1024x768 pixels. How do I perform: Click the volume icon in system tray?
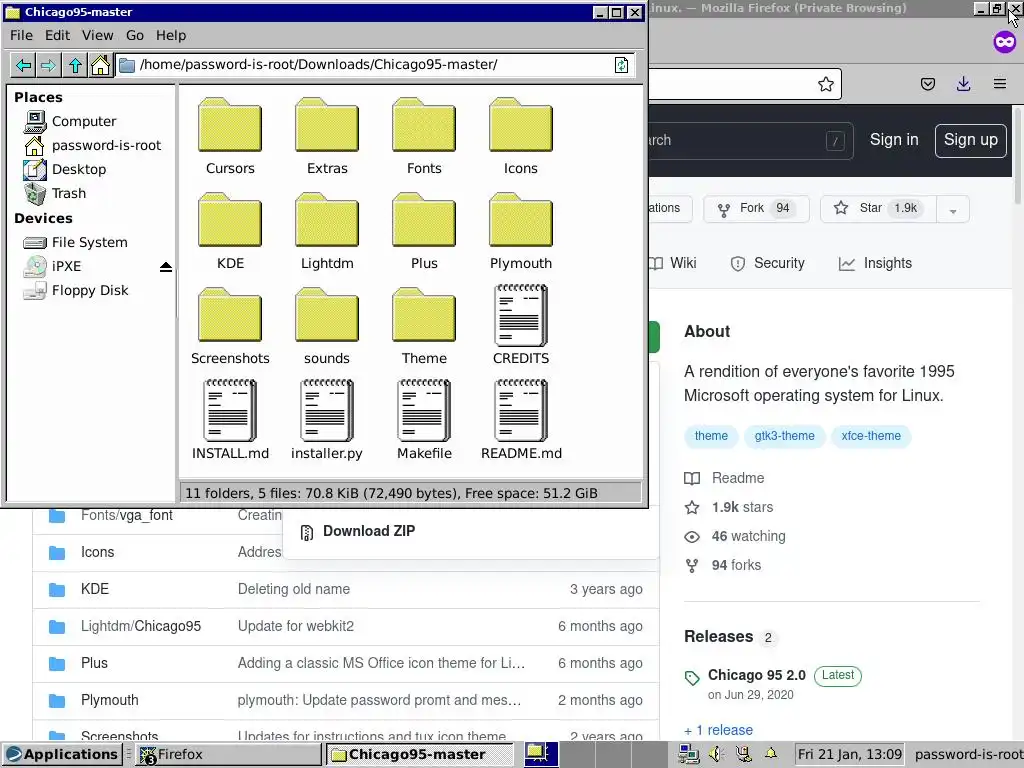716,755
